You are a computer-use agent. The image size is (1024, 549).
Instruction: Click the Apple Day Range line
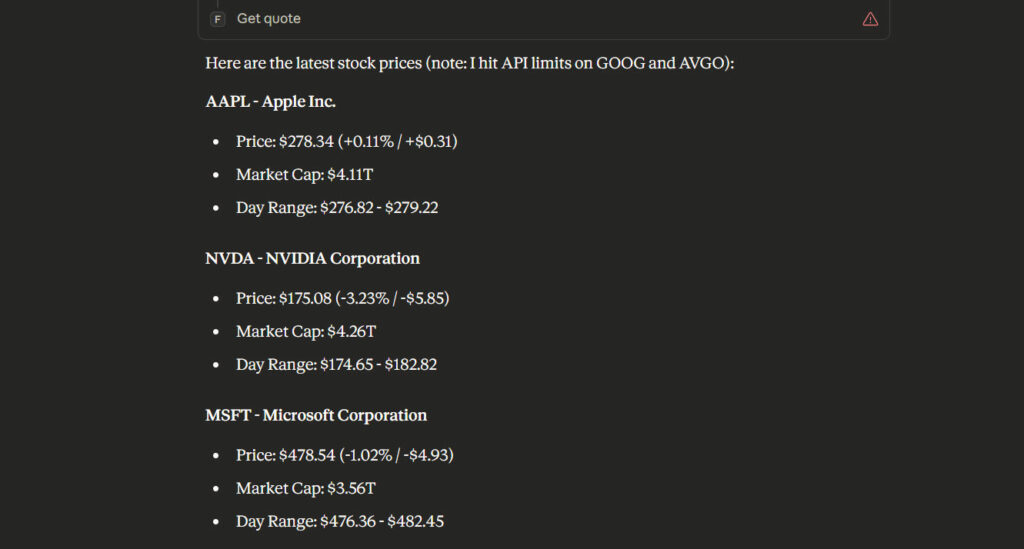pos(337,208)
